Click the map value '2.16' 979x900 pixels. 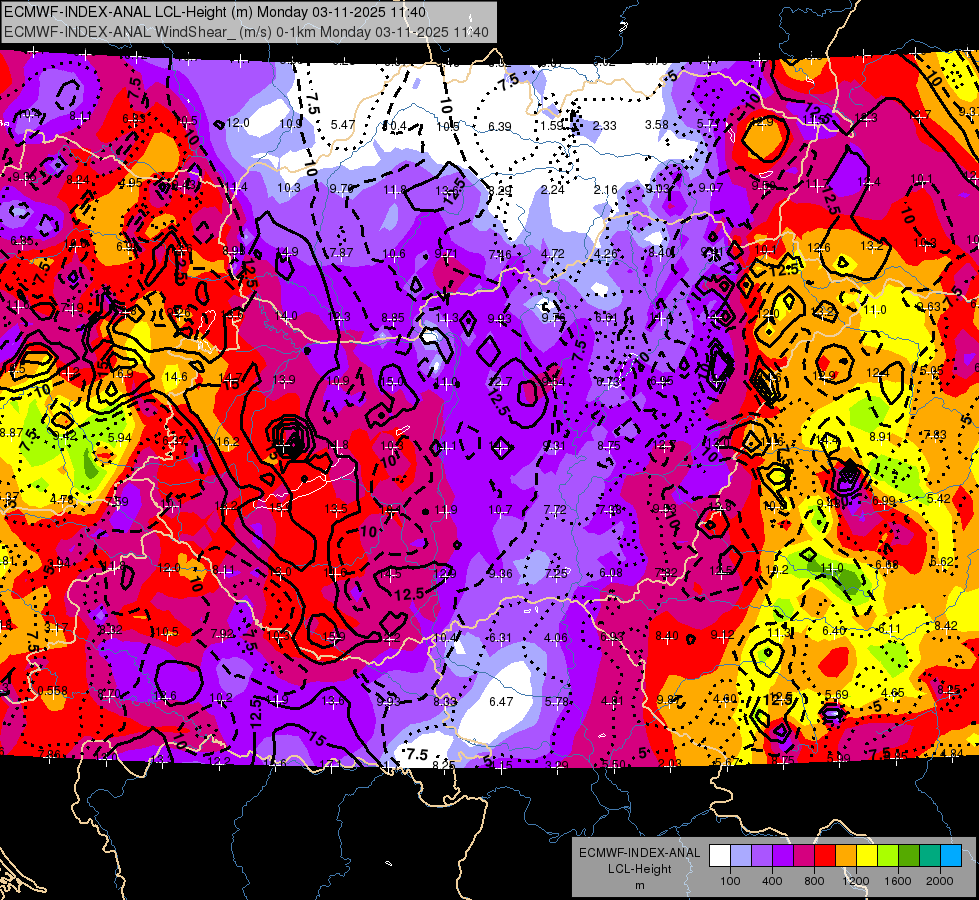[606, 189]
